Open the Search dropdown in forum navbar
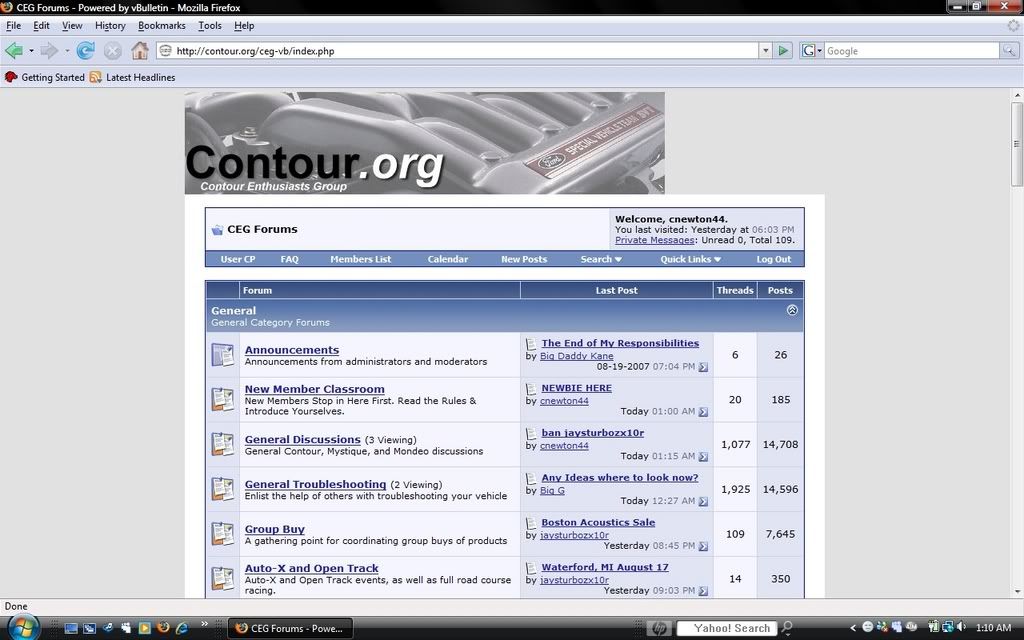 click(x=601, y=259)
